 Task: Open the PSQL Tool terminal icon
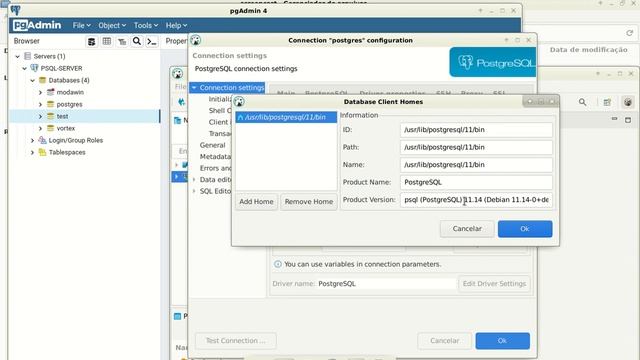(x=152, y=41)
